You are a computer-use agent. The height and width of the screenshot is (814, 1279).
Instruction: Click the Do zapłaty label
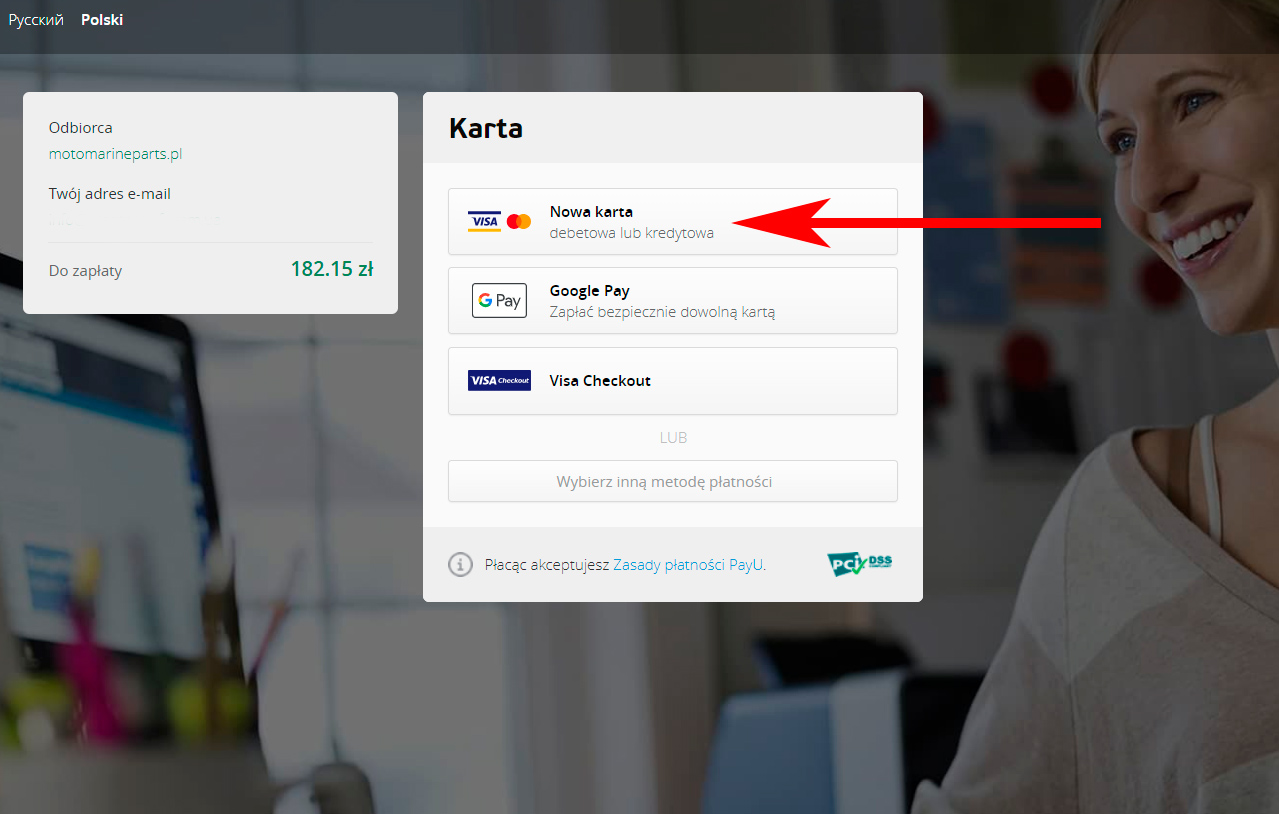(85, 271)
